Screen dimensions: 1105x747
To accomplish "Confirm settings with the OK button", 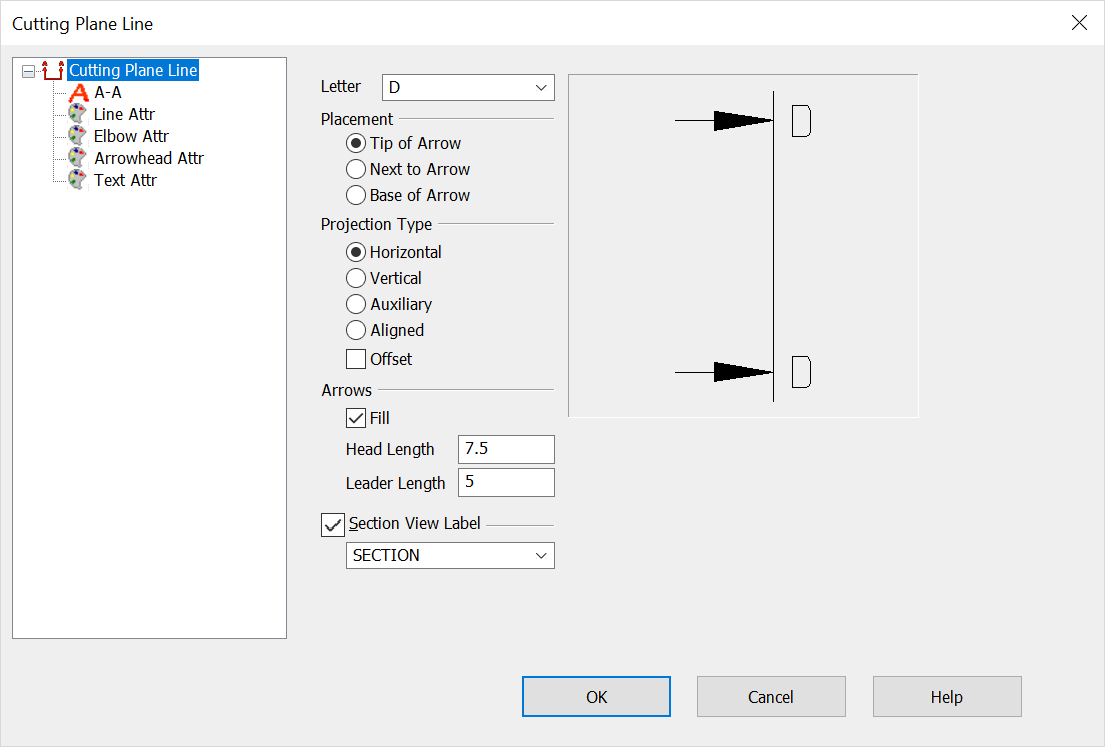I will [x=596, y=696].
